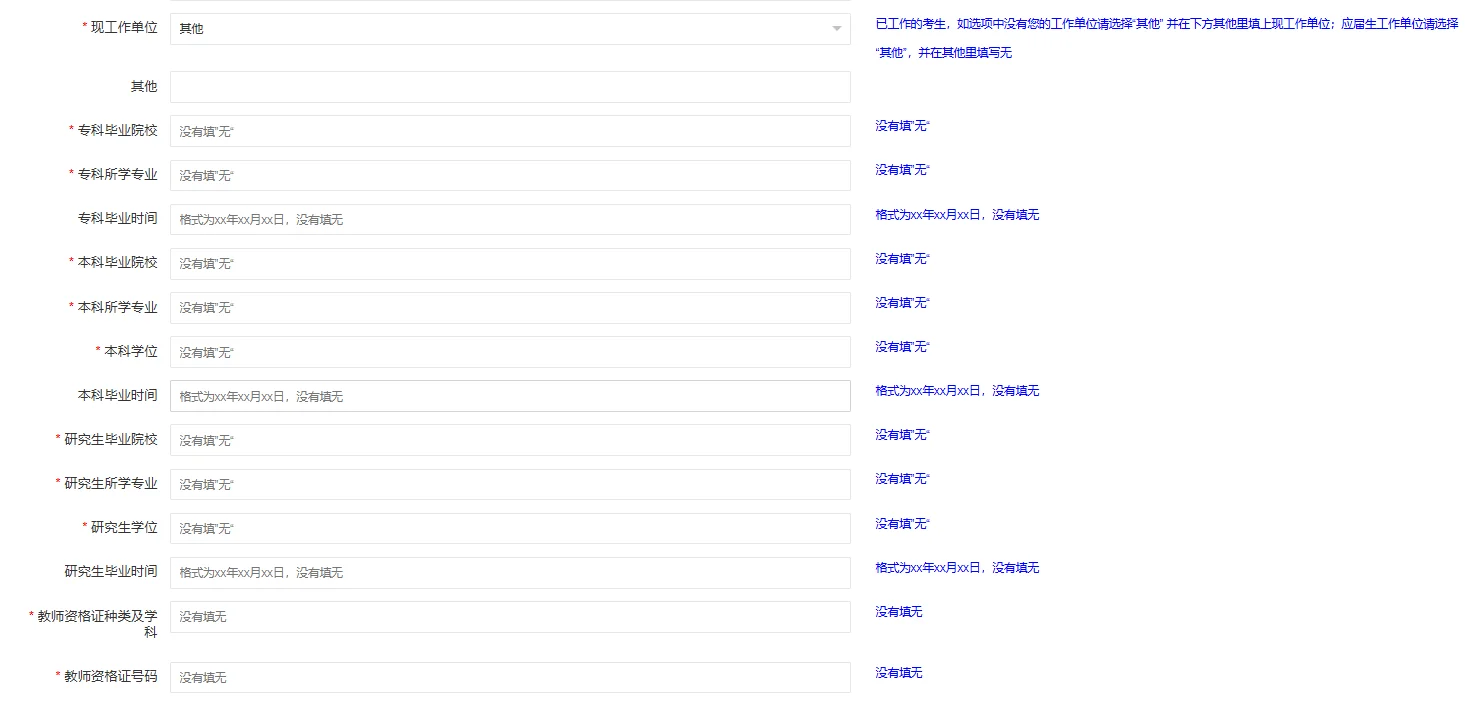This screenshot has width=1474, height=701.
Task: Select the 研究生毕业院校 input box
Action: click(509, 439)
